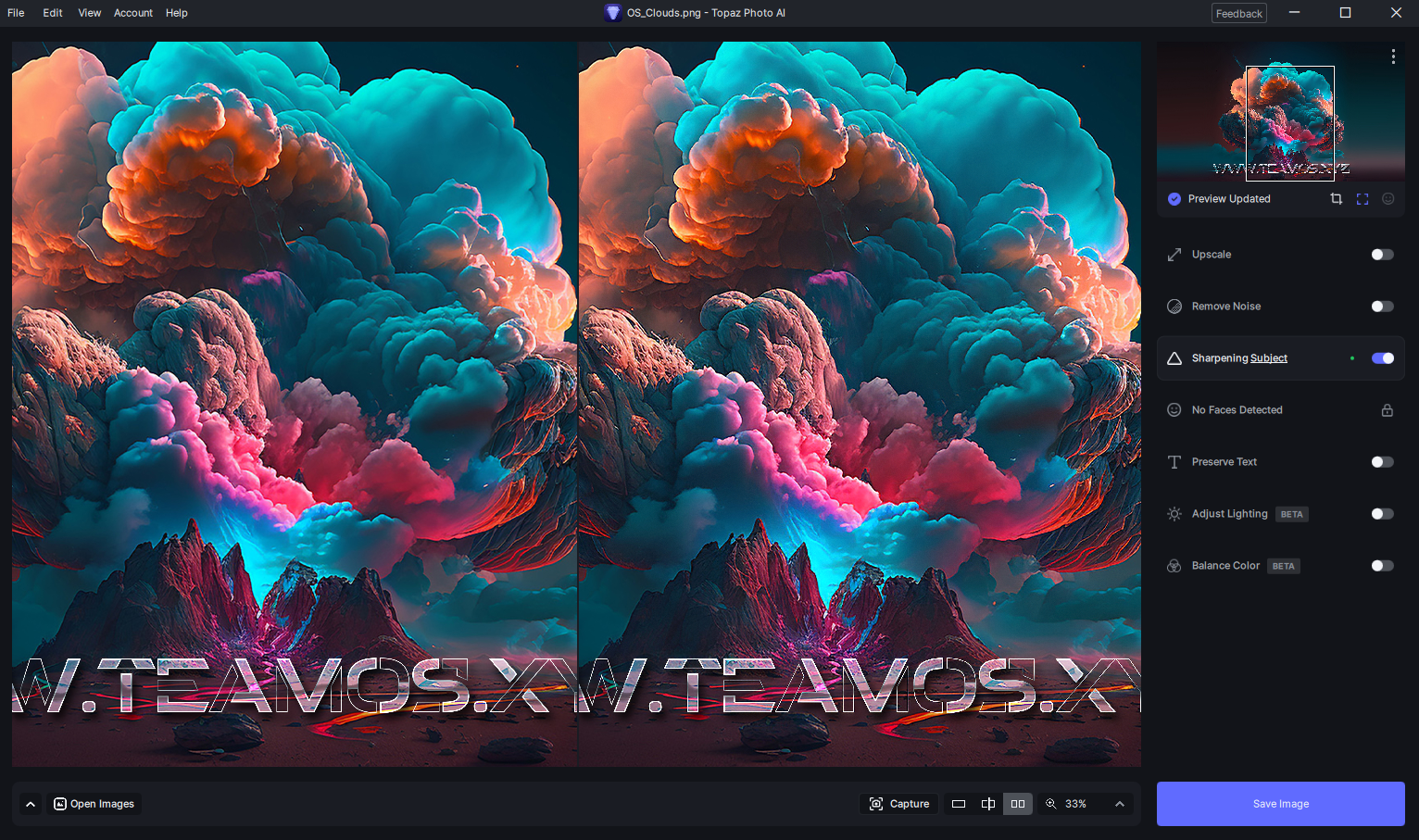Image resolution: width=1419 pixels, height=840 pixels.
Task: Turn off the Sharpening toggle
Action: pos(1382,358)
